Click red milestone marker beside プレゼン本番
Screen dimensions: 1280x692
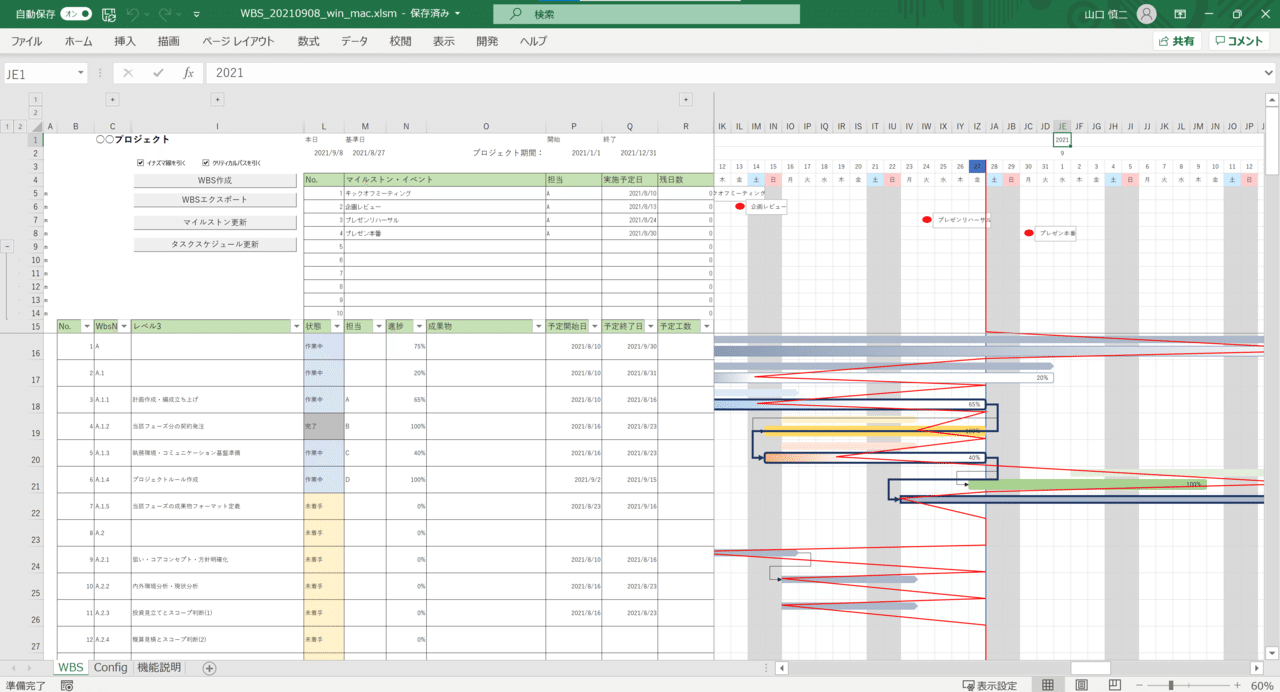[1028, 233]
